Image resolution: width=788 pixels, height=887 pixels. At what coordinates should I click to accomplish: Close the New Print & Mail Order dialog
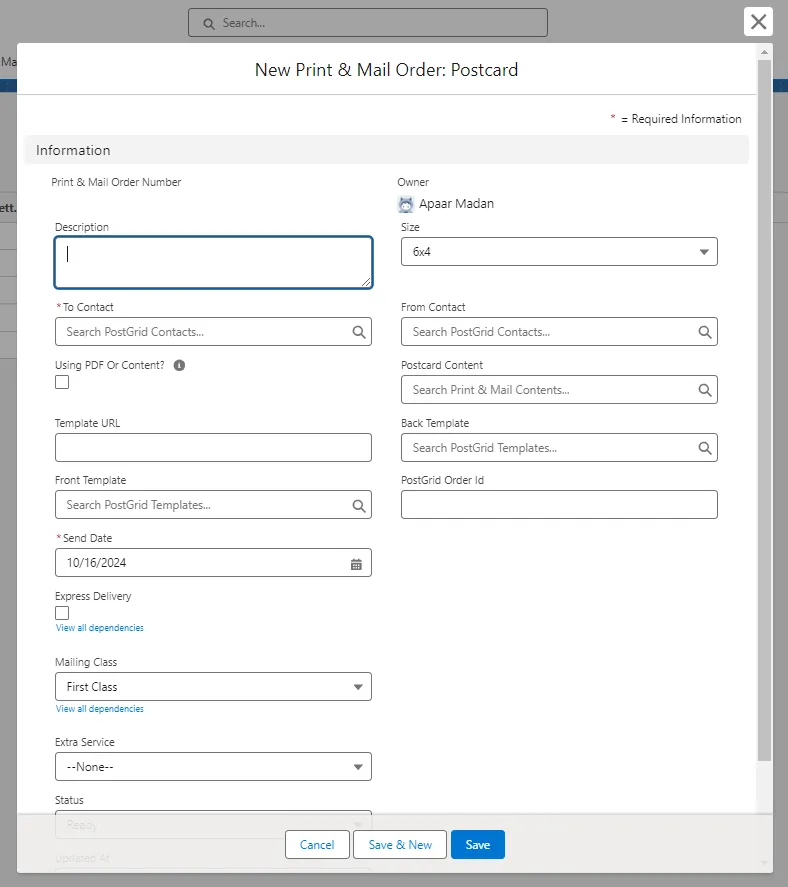(758, 22)
